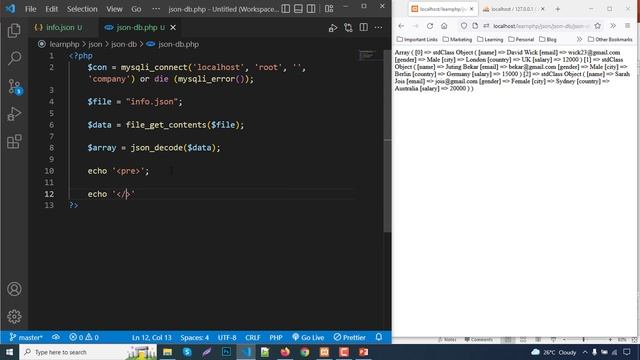Open the Search view in activity bar

coord(14,58)
